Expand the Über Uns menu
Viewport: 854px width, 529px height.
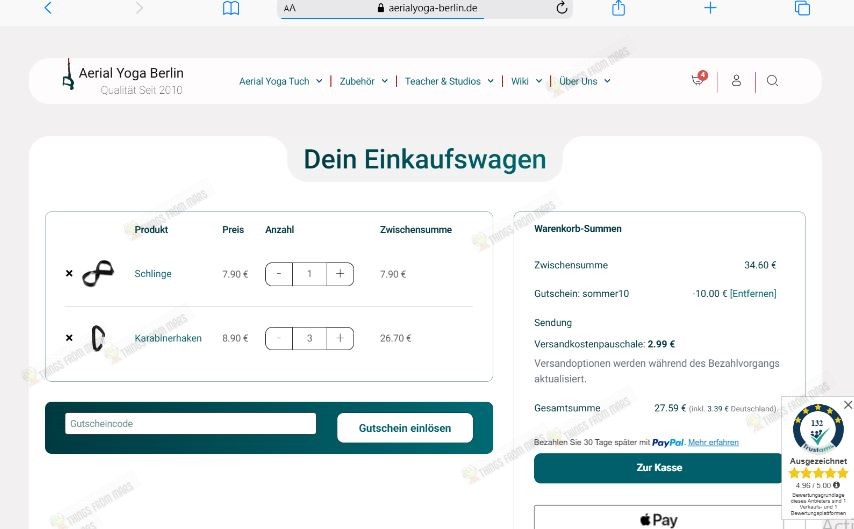584,81
